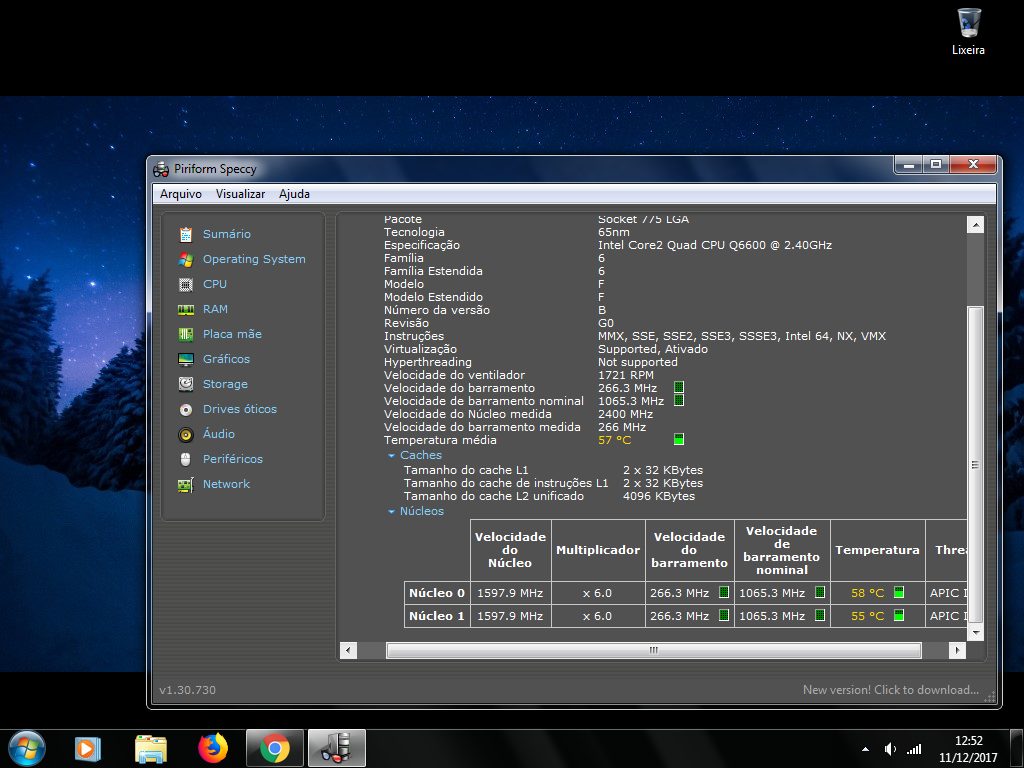The width and height of the screenshot is (1024, 768).
Task: Click the CPU chip icon in sidebar
Action: point(186,284)
